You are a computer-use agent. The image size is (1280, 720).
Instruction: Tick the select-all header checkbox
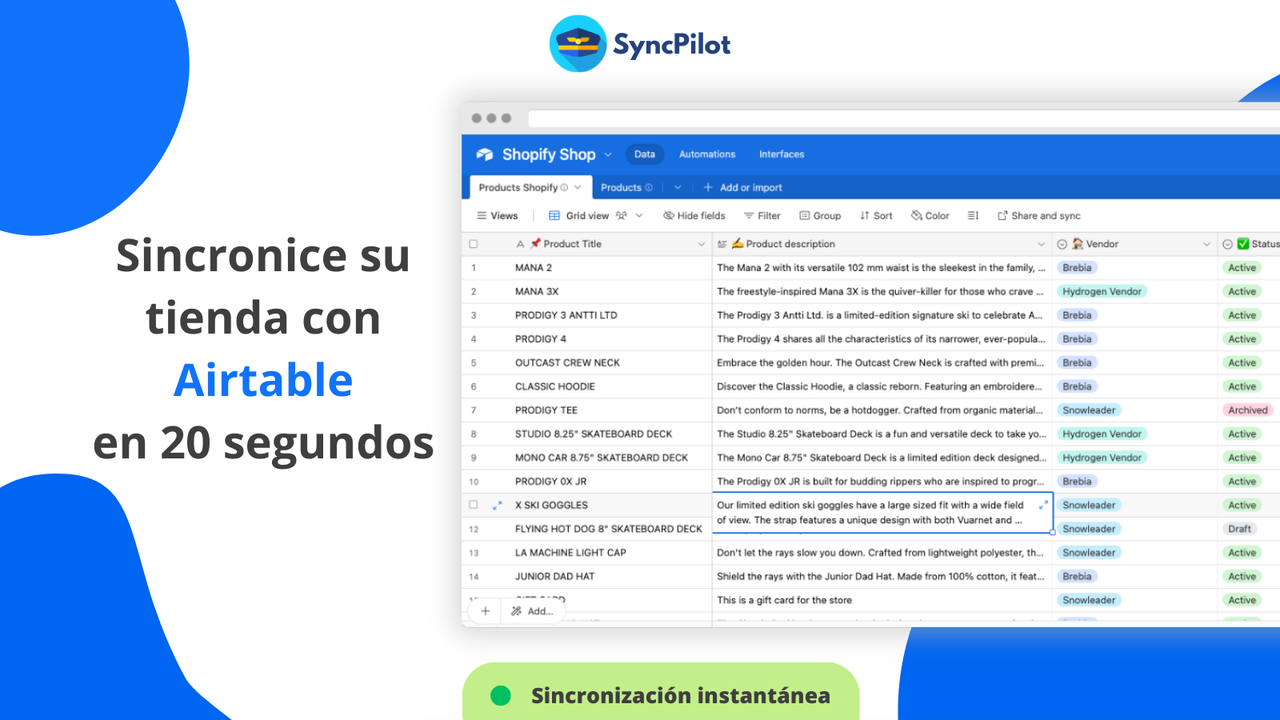click(x=473, y=244)
